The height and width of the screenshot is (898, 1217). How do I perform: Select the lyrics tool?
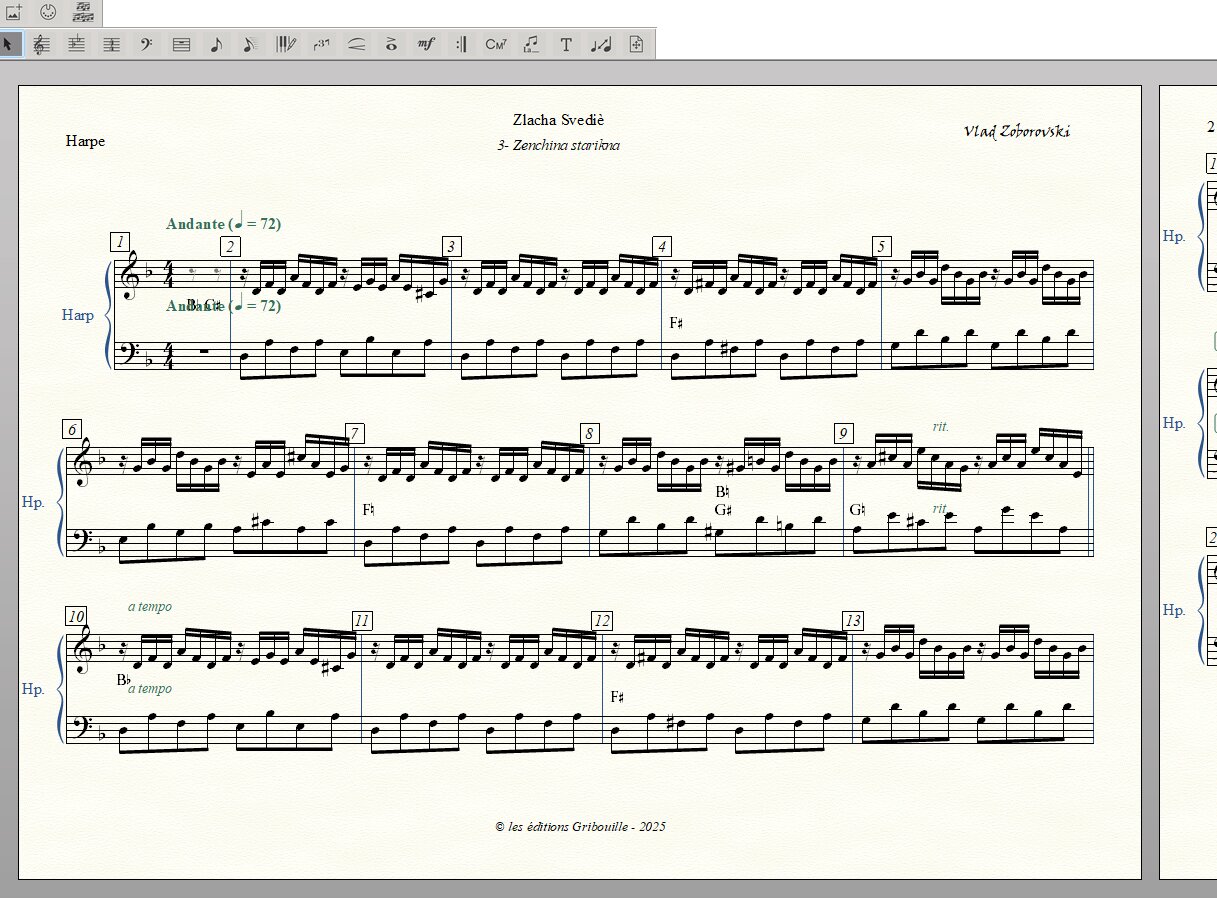[x=531, y=44]
